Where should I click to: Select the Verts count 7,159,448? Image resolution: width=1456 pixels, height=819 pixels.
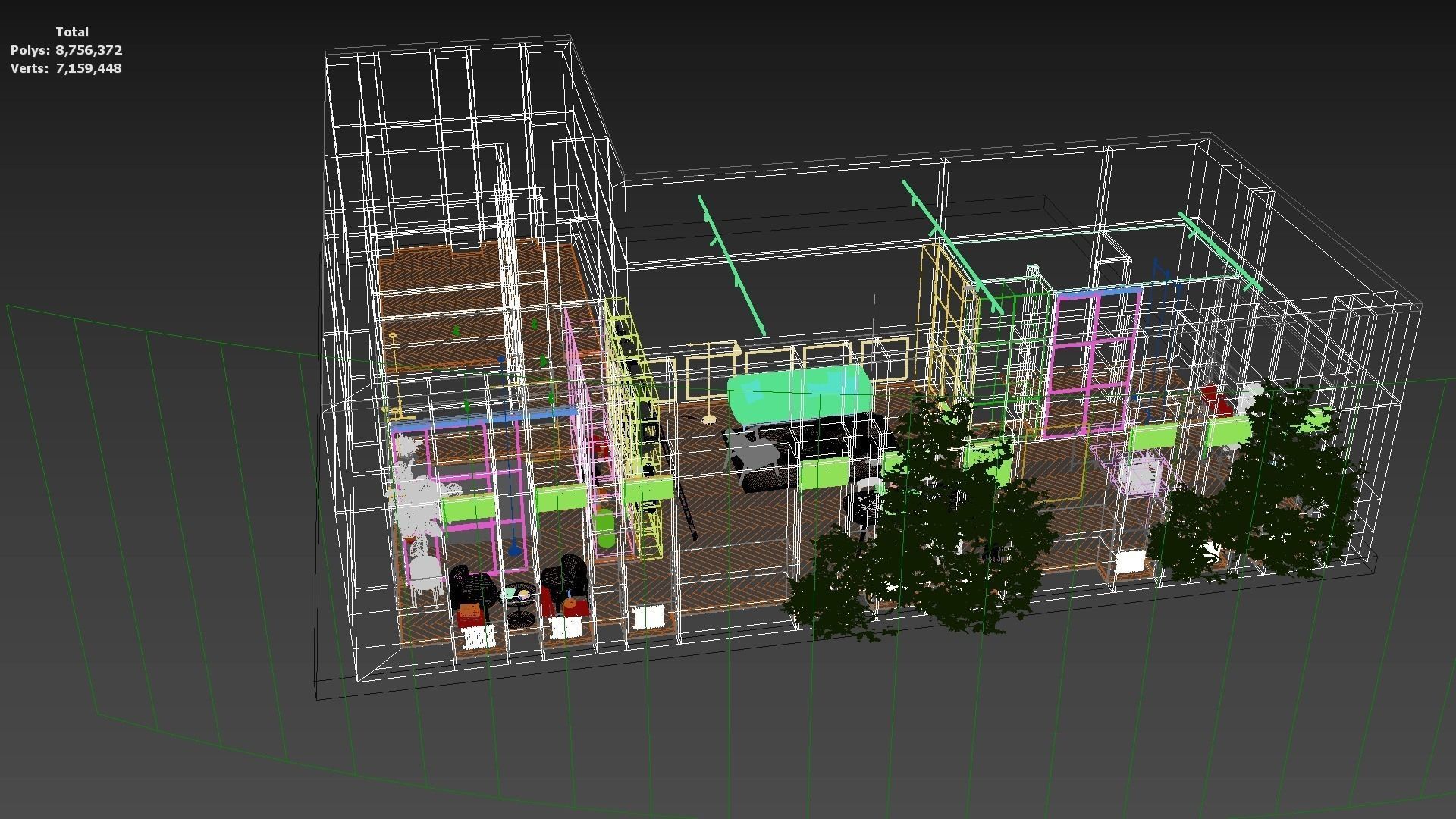[89, 68]
